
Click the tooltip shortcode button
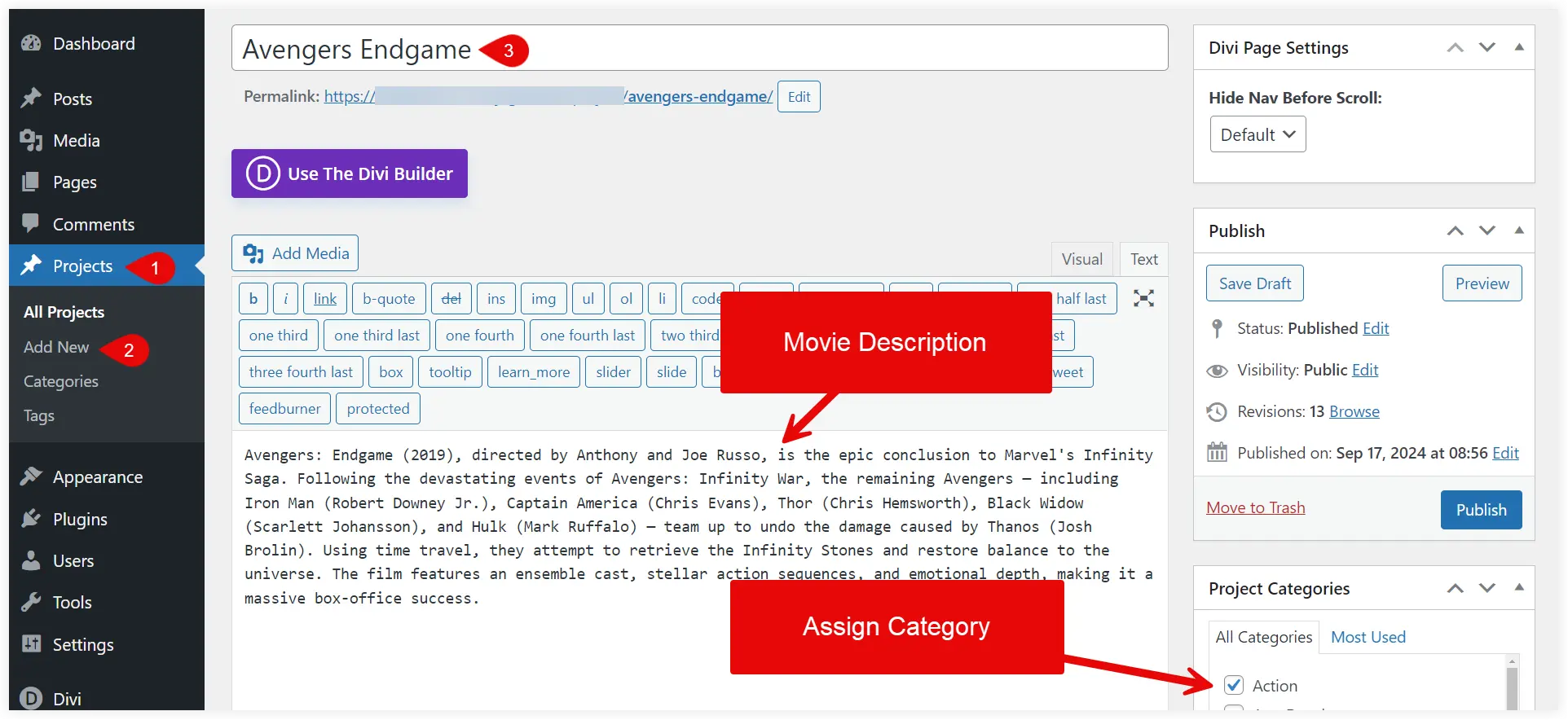(450, 372)
